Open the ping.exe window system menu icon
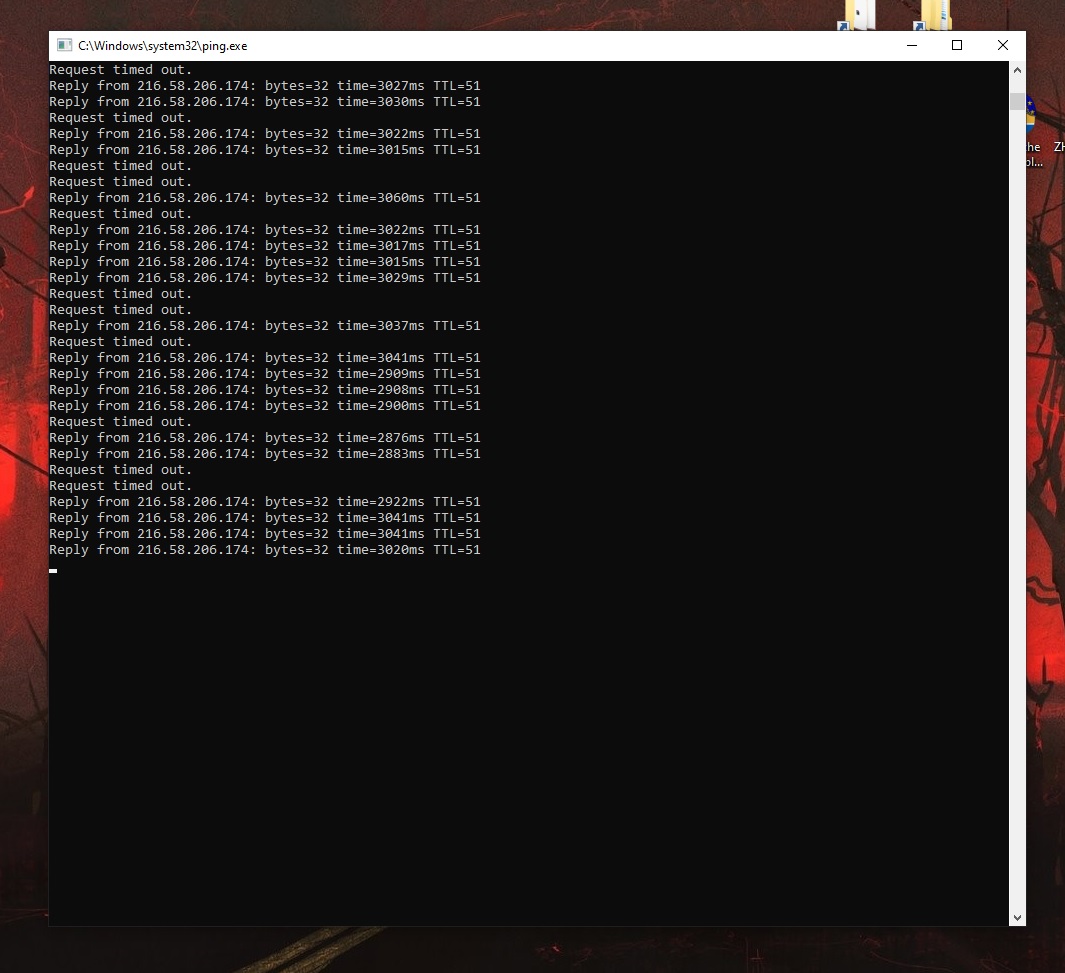 tap(65, 45)
